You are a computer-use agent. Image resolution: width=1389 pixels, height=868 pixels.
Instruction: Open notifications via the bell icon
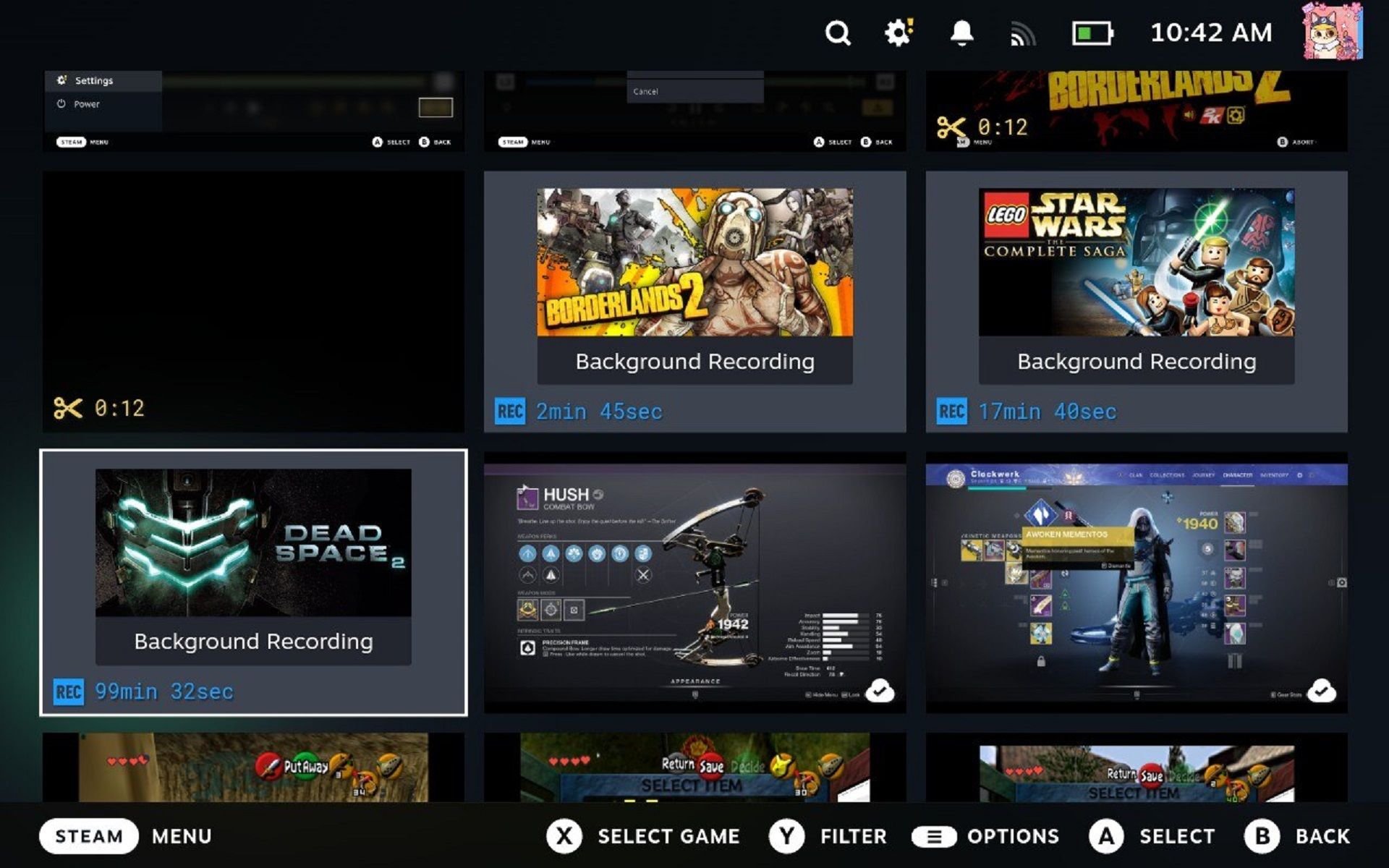coord(962,33)
